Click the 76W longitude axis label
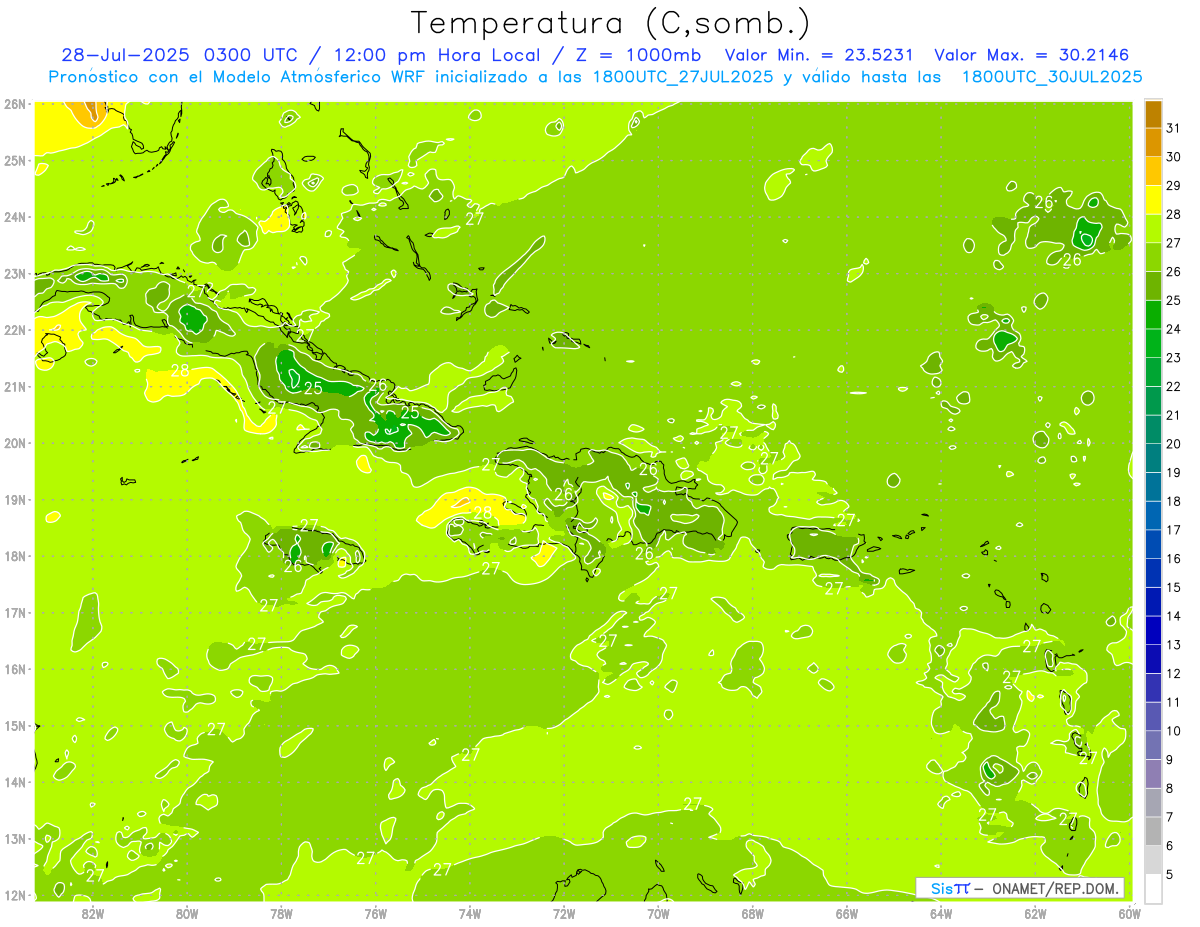This screenshot has height=927, width=1200. click(376, 913)
